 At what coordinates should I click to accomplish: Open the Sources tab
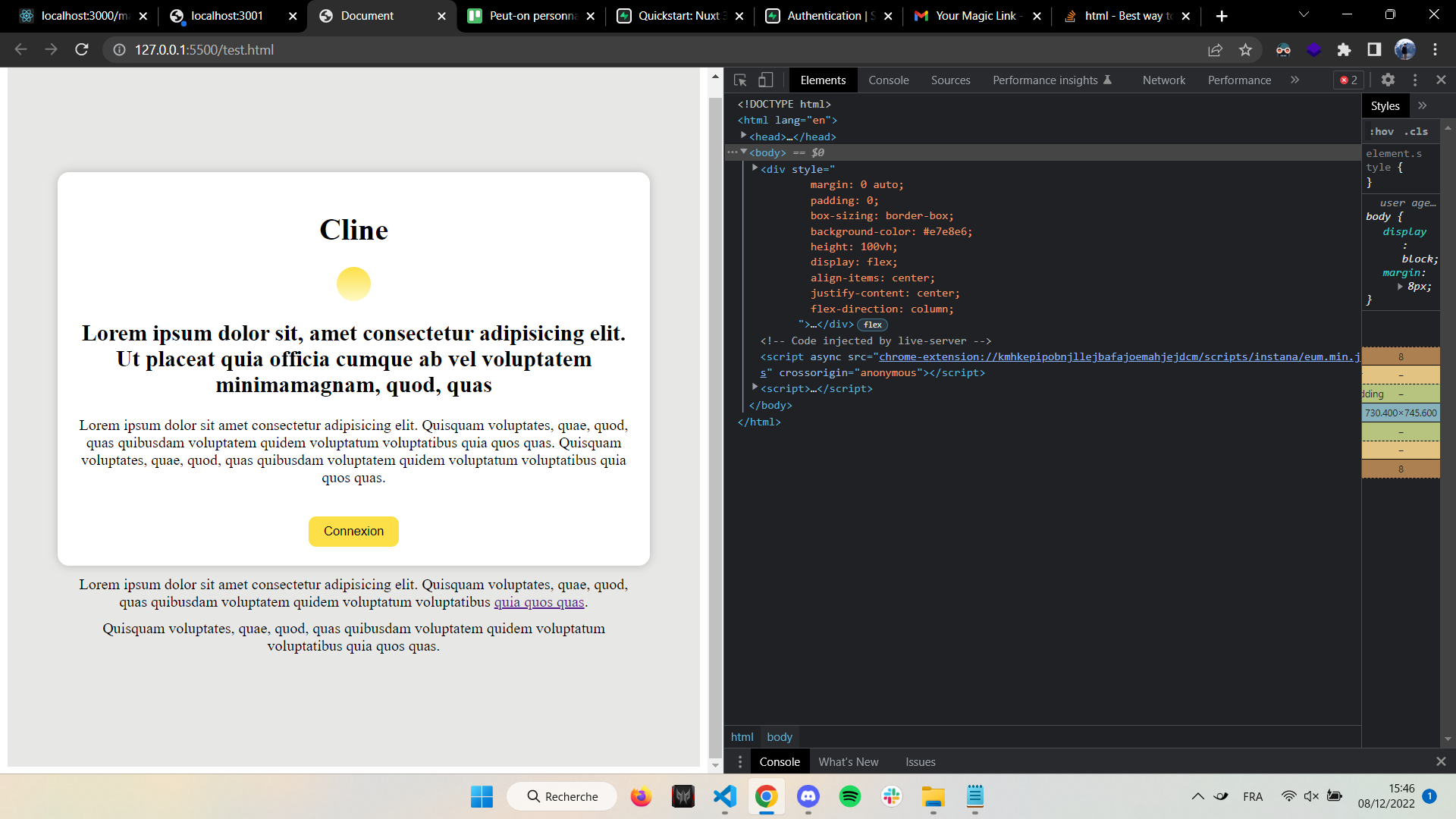coord(950,80)
